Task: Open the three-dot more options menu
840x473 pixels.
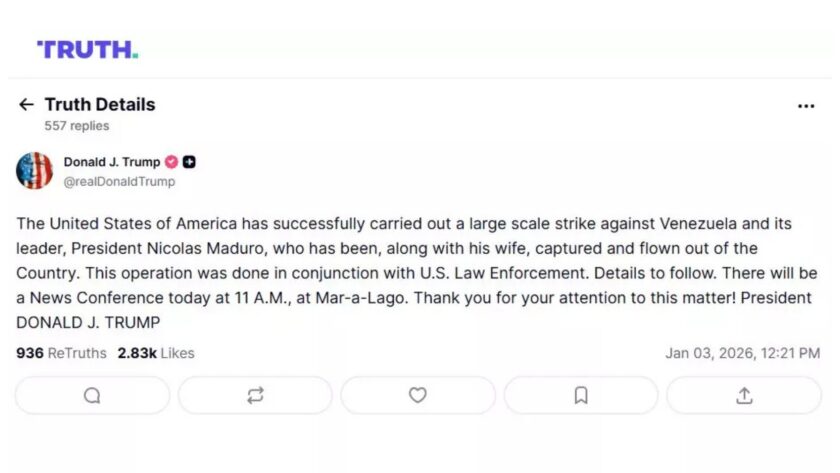Action: [806, 106]
